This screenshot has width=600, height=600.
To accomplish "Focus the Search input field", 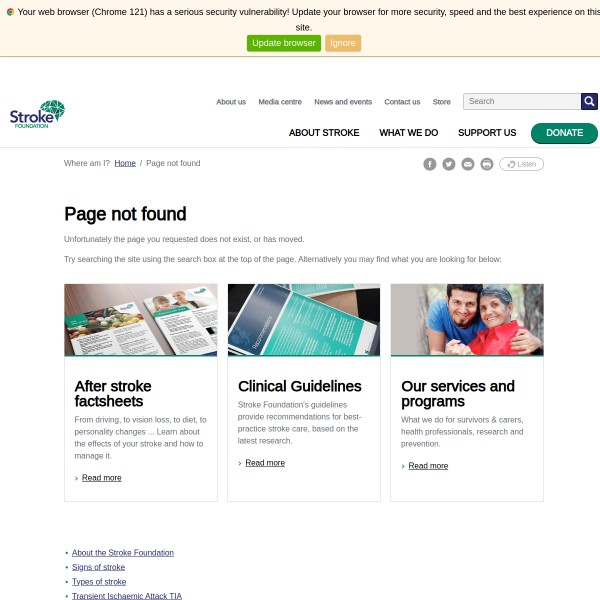I will tap(522, 101).
